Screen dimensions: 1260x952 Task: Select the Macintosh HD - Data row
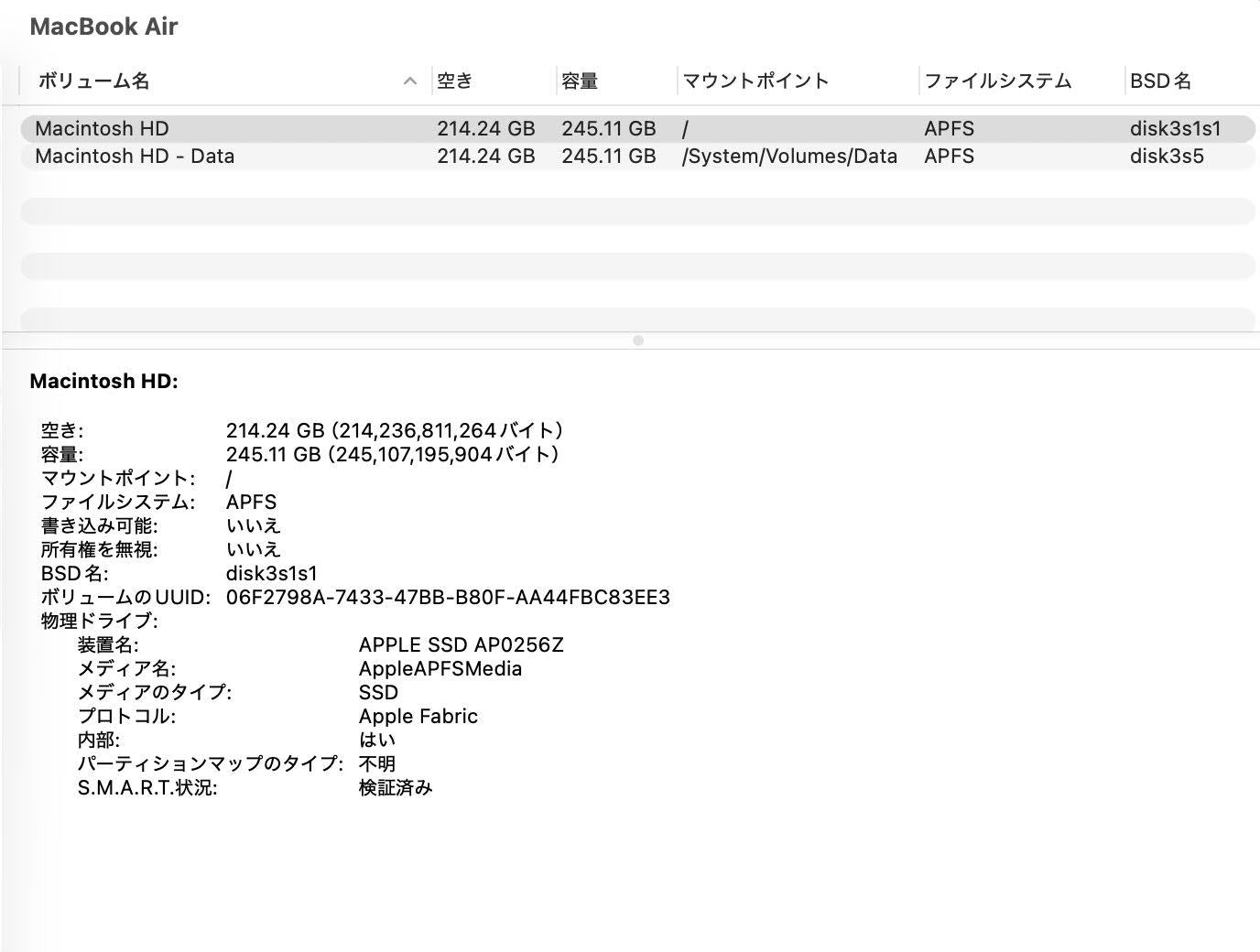[637, 157]
